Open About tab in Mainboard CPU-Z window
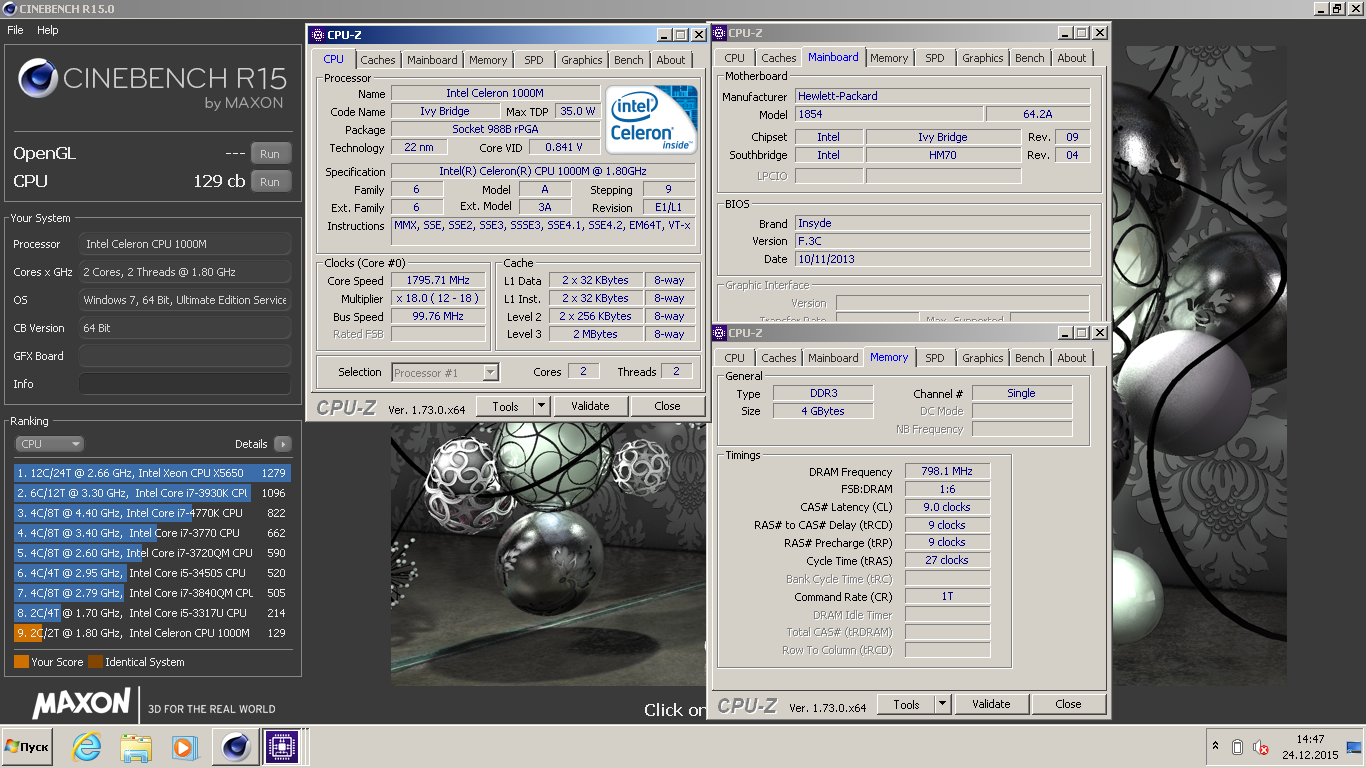 point(1072,58)
